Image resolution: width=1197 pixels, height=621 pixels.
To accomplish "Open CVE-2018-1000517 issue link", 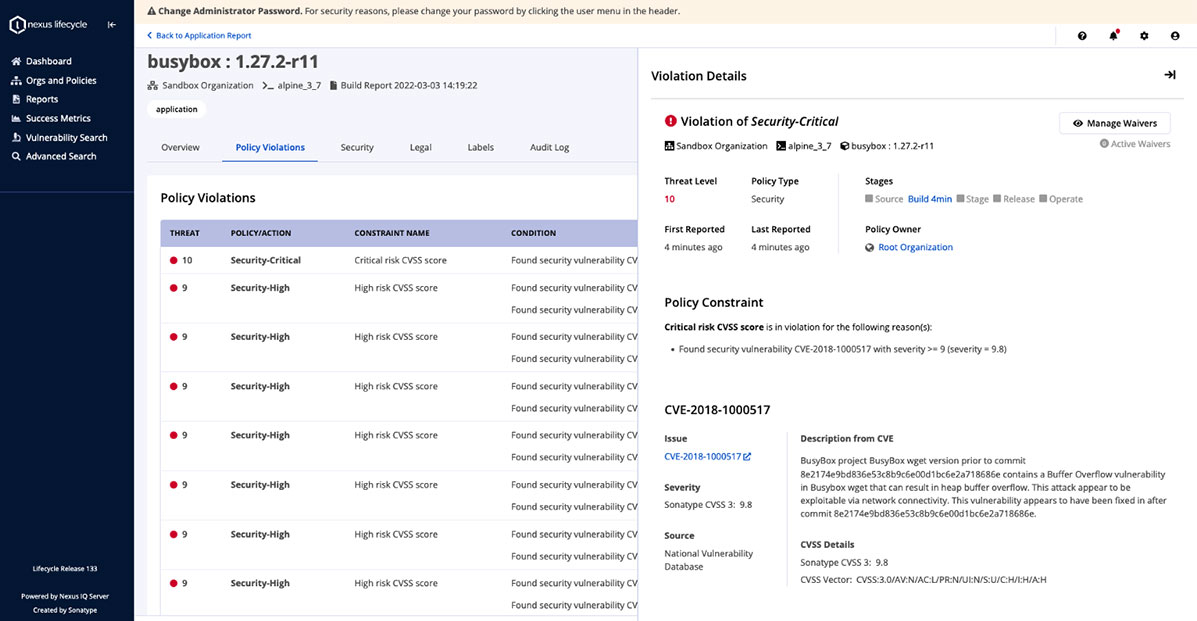I will point(702,457).
